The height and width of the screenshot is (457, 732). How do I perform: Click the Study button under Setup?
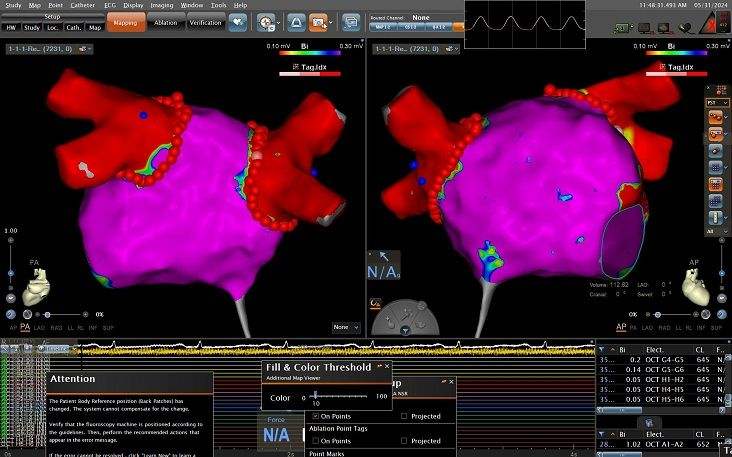(x=32, y=27)
